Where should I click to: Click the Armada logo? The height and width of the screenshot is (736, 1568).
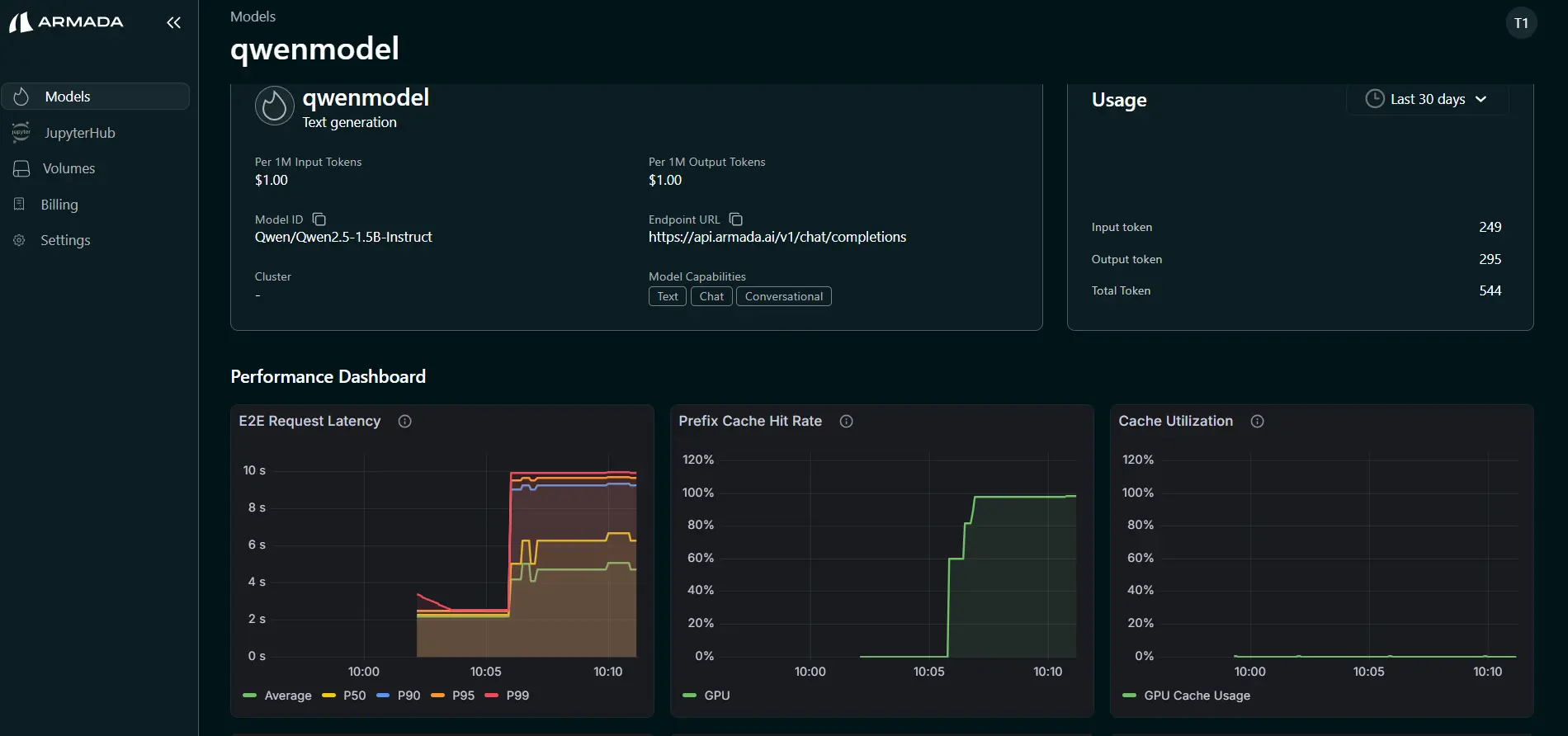pyautogui.click(x=66, y=22)
